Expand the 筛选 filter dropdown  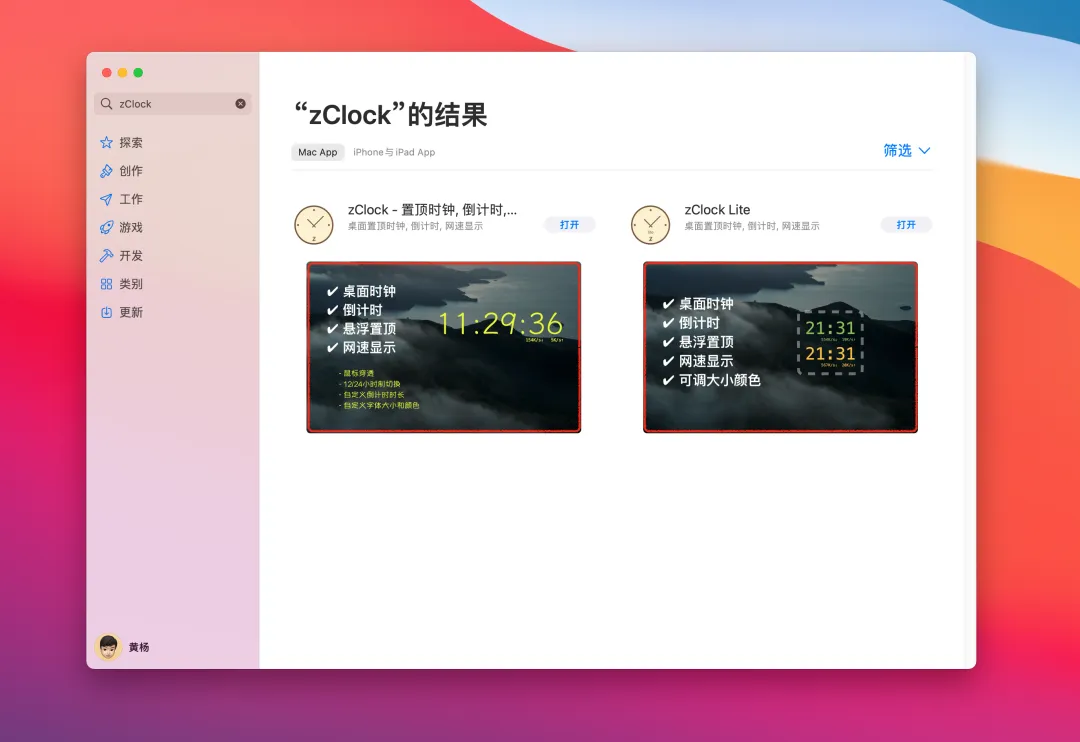click(906, 150)
